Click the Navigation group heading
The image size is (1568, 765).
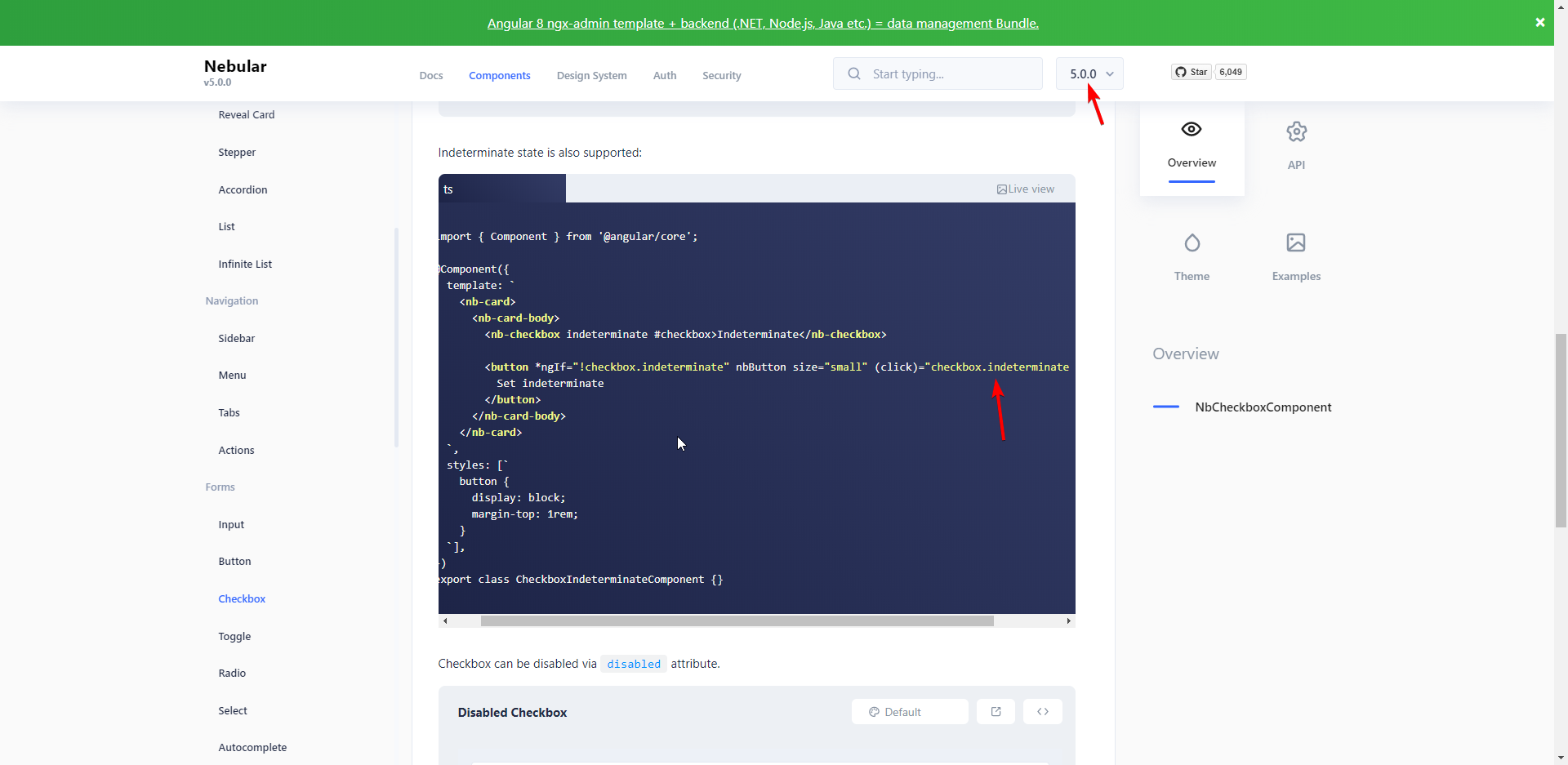point(232,301)
